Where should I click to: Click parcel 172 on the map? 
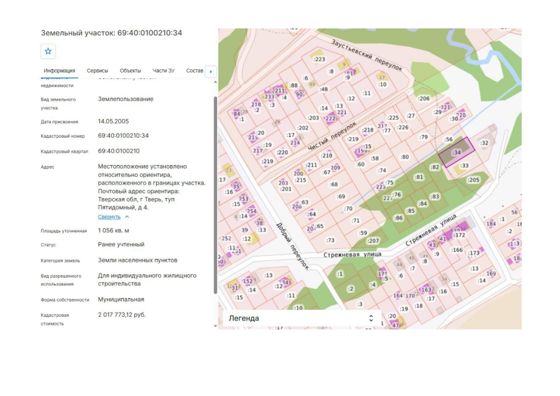(460, 235)
